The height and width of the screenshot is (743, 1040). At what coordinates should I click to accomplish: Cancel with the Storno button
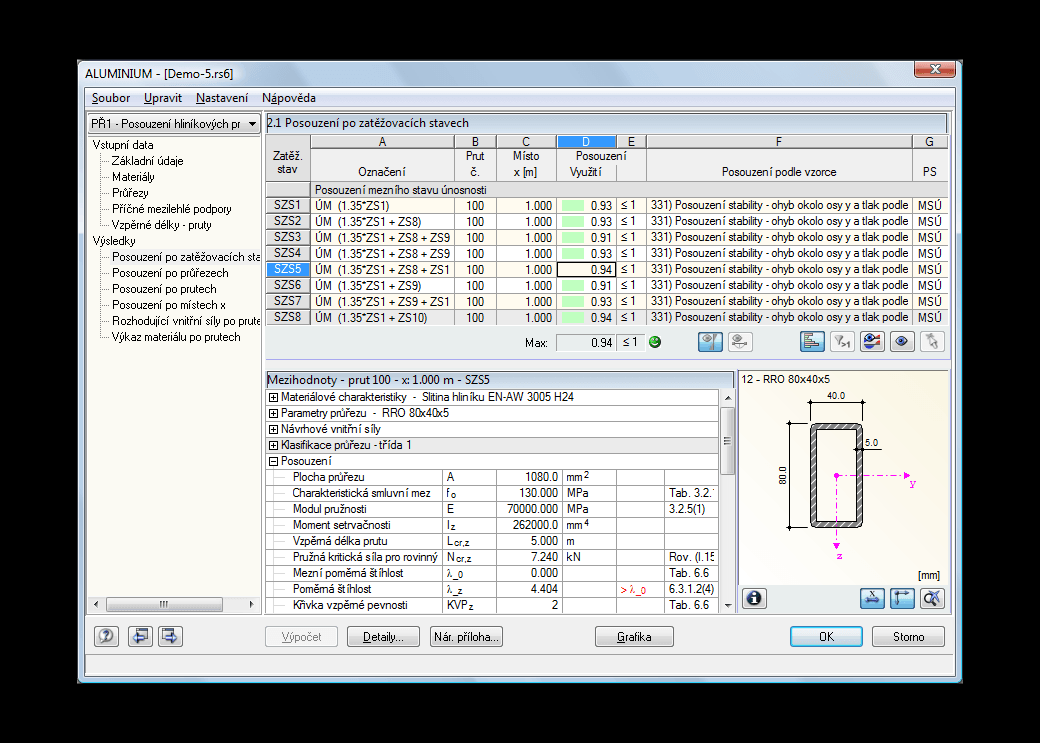pyautogui.click(x=909, y=637)
